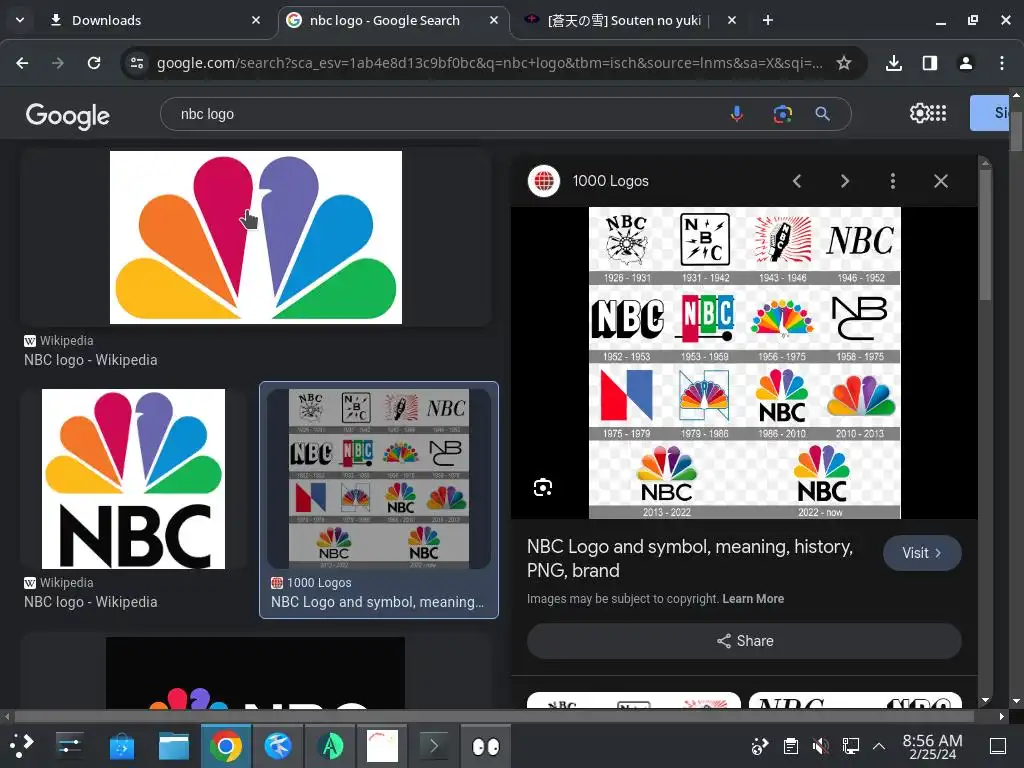The width and height of the screenshot is (1024, 768).
Task: Open a new browser tab
Action: point(768,20)
